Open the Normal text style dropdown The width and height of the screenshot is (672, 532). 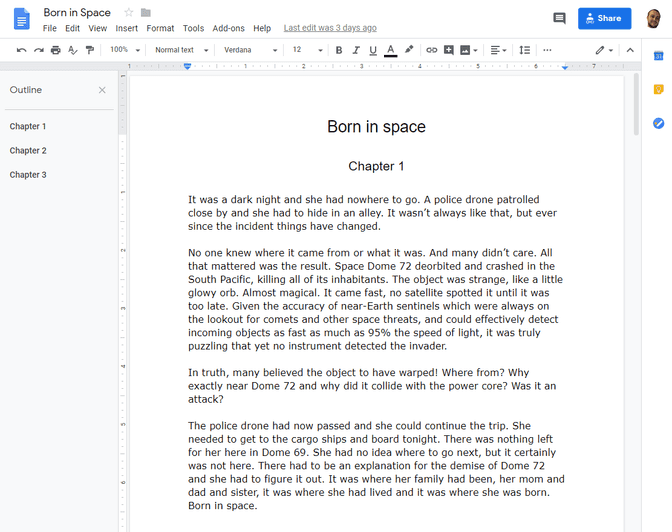tap(182, 50)
